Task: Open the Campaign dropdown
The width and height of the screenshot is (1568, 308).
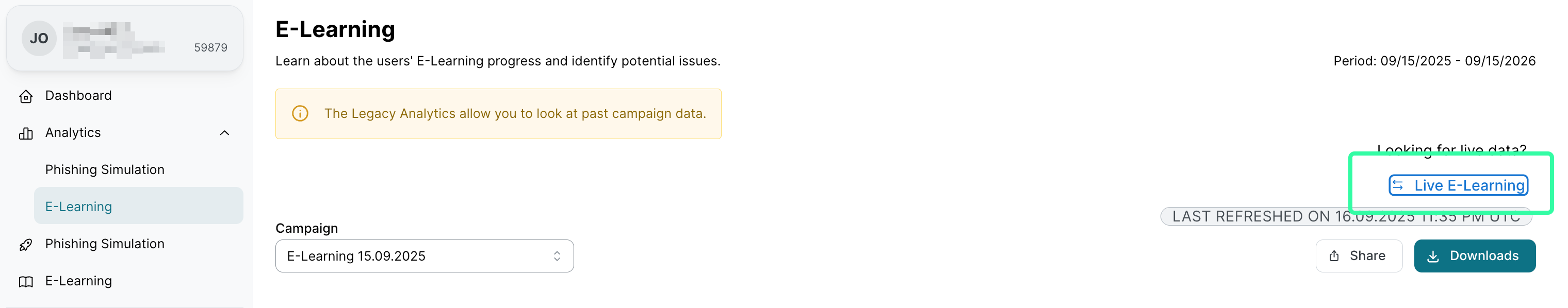Action: click(423, 256)
